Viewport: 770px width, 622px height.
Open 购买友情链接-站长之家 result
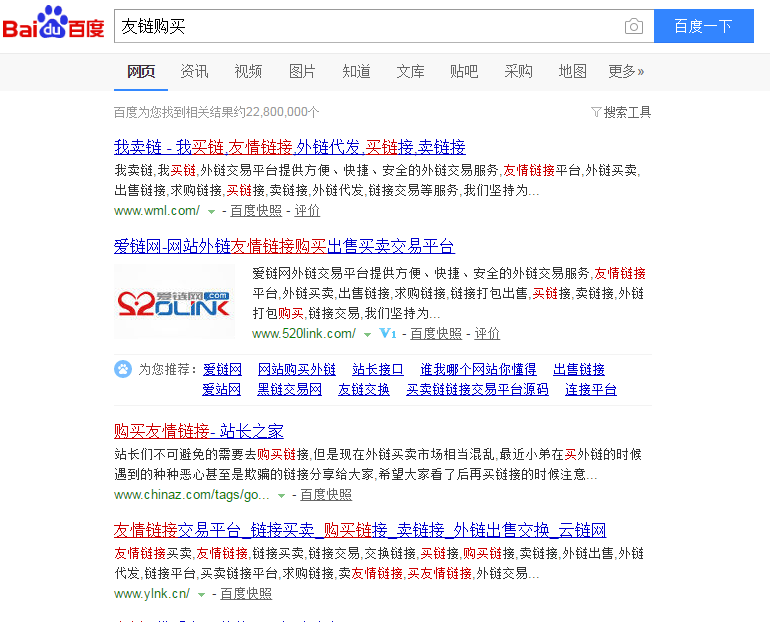tap(199, 431)
